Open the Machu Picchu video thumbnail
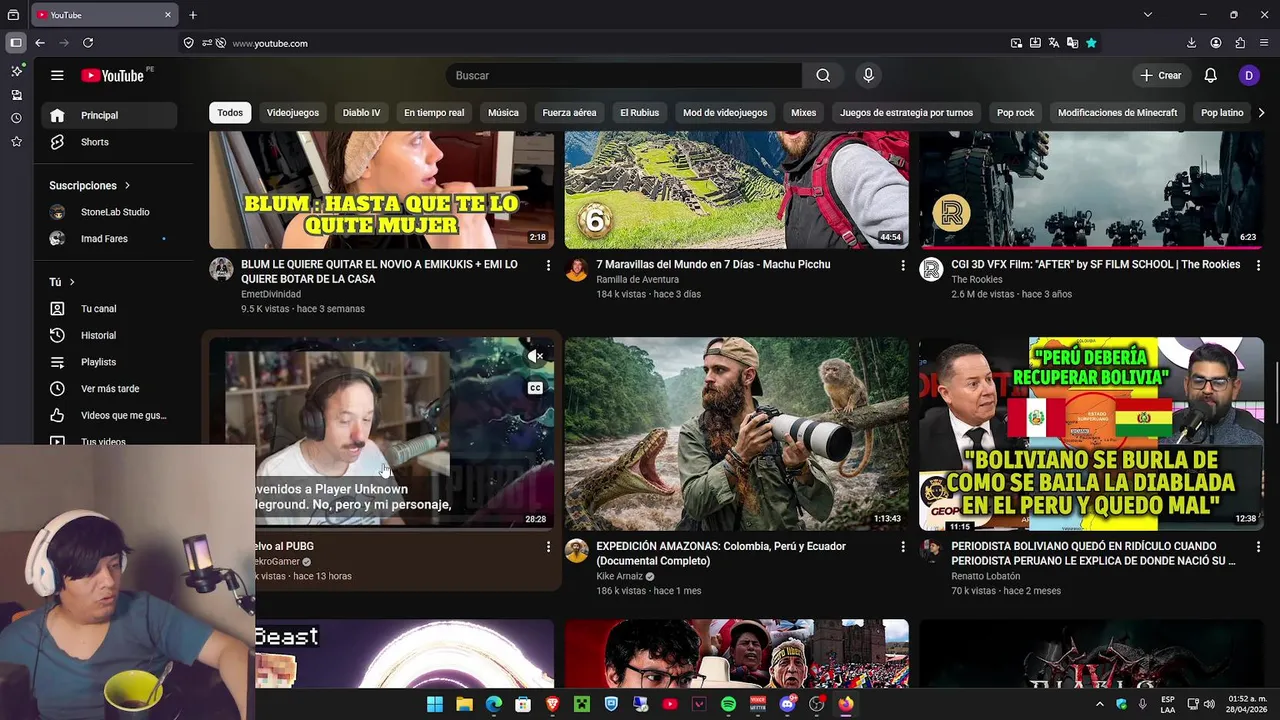 pos(736,190)
